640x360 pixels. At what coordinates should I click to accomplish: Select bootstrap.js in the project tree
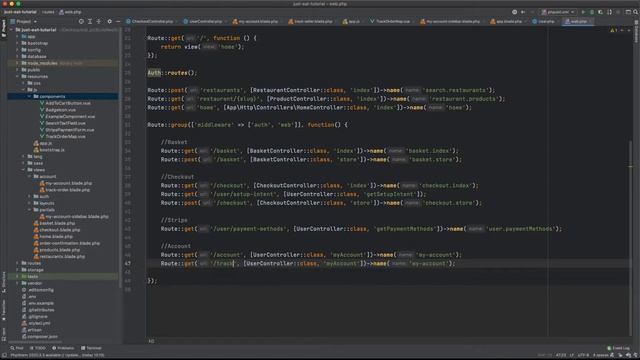click(52, 150)
